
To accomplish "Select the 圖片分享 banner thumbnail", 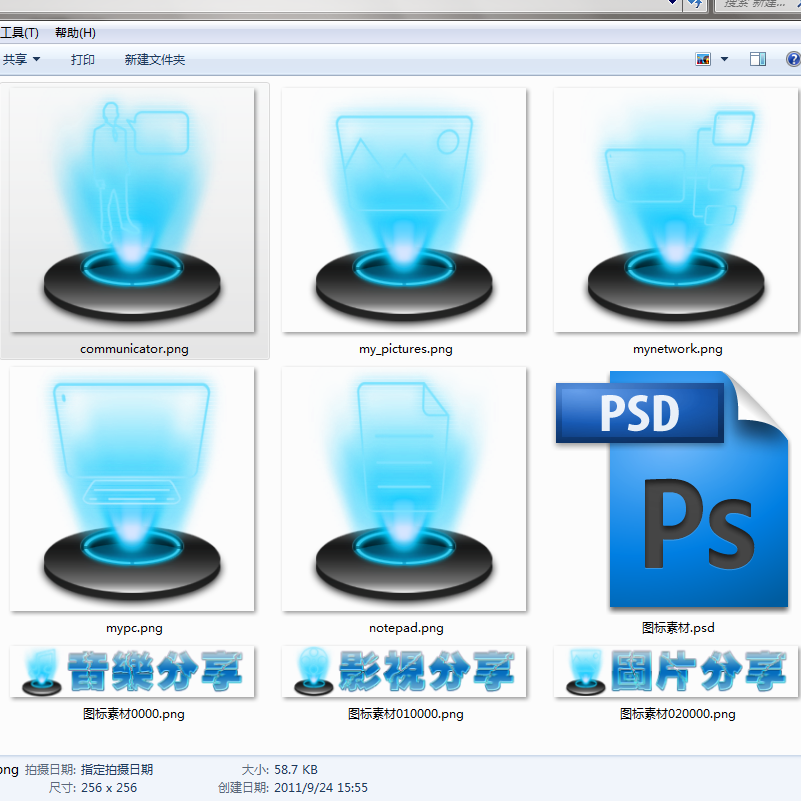I will coord(676,671).
